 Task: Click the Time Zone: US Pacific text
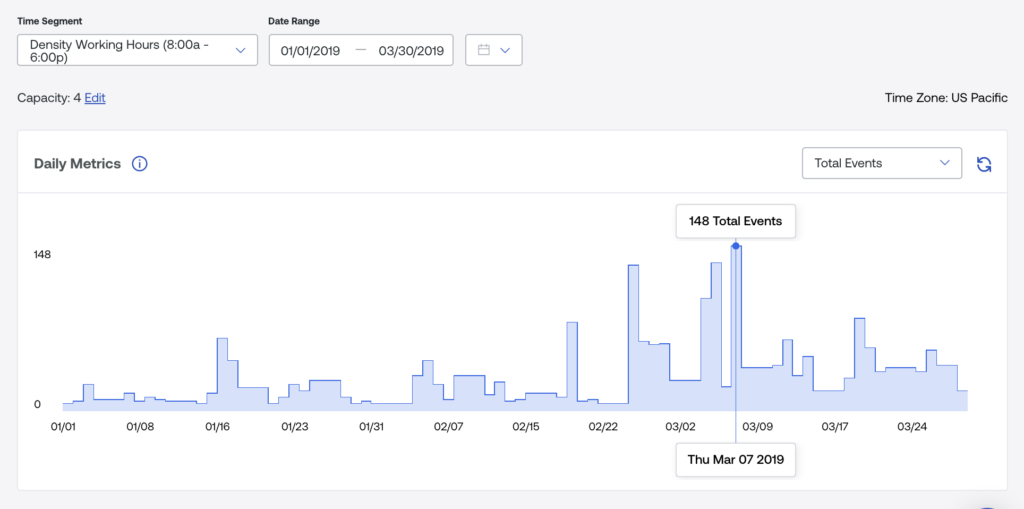946,98
